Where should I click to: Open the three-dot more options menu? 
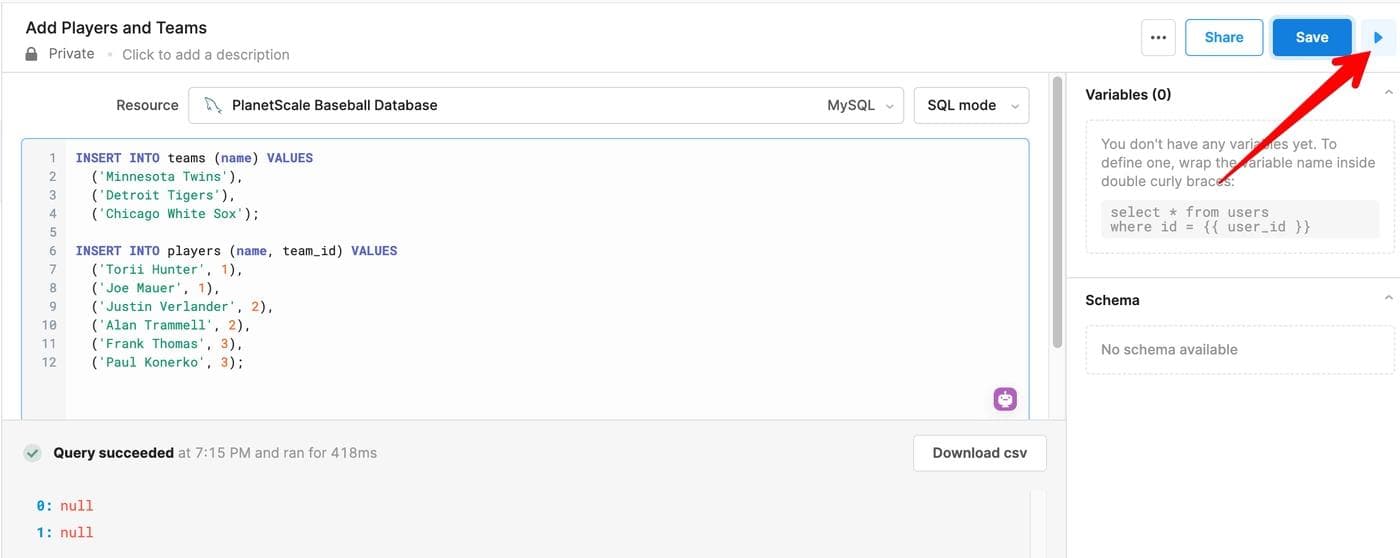pyautogui.click(x=1158, y=38)
